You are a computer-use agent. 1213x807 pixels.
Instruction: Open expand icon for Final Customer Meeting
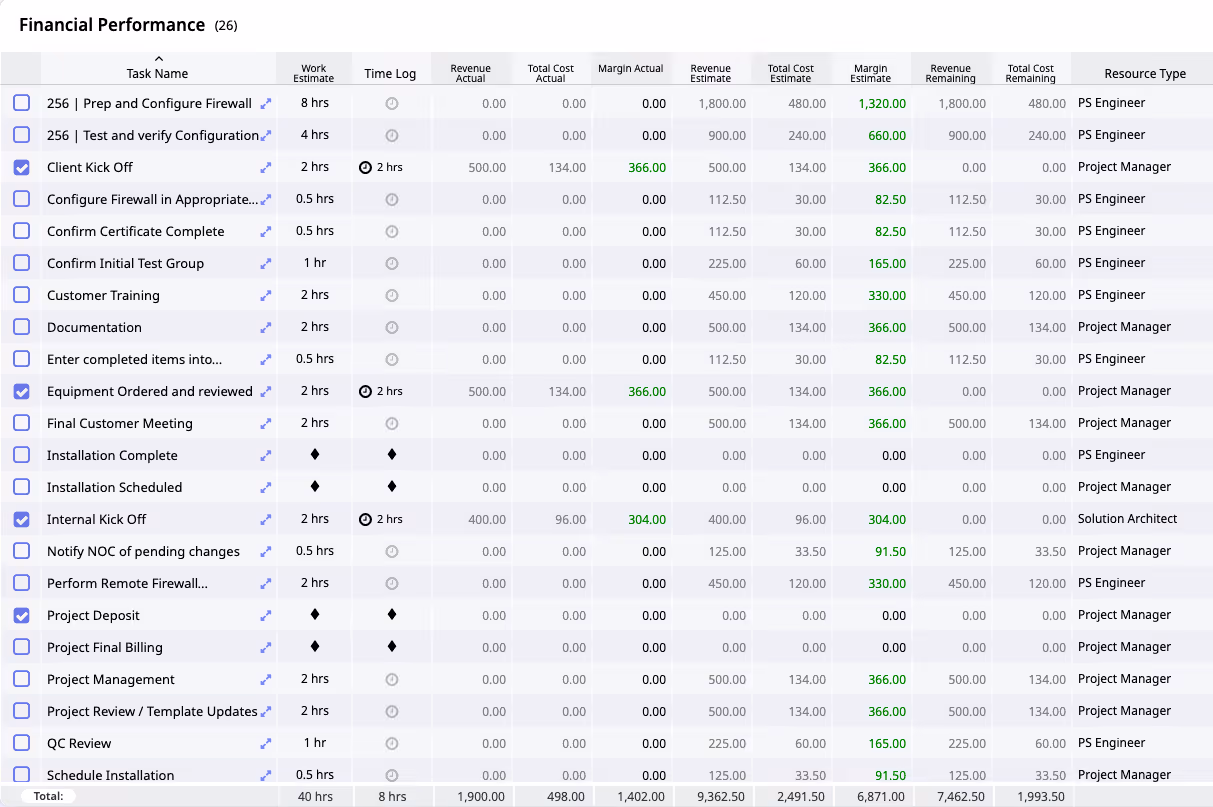tap(266, 424)
